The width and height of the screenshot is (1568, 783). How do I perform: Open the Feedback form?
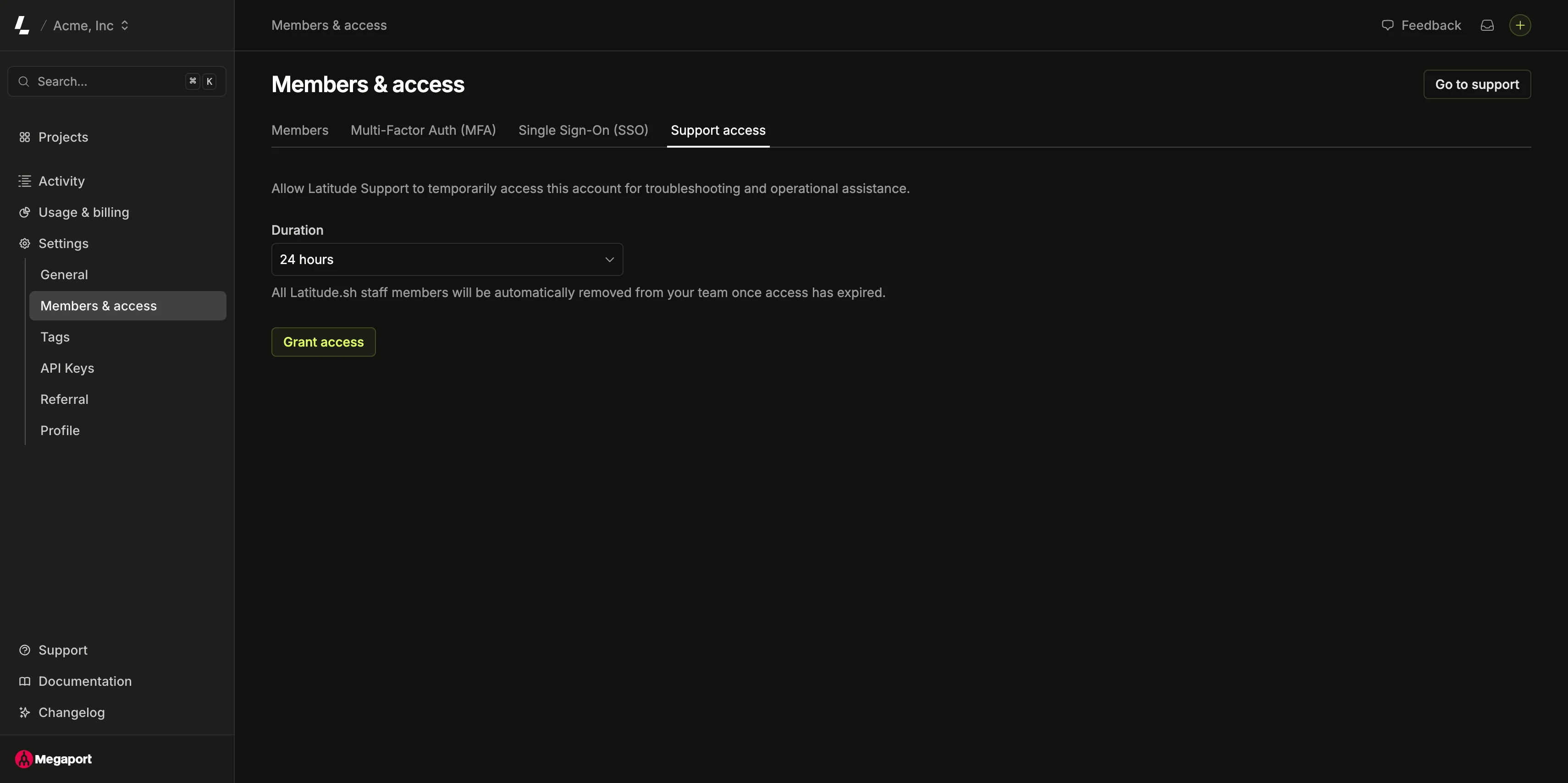point(1421,25)
